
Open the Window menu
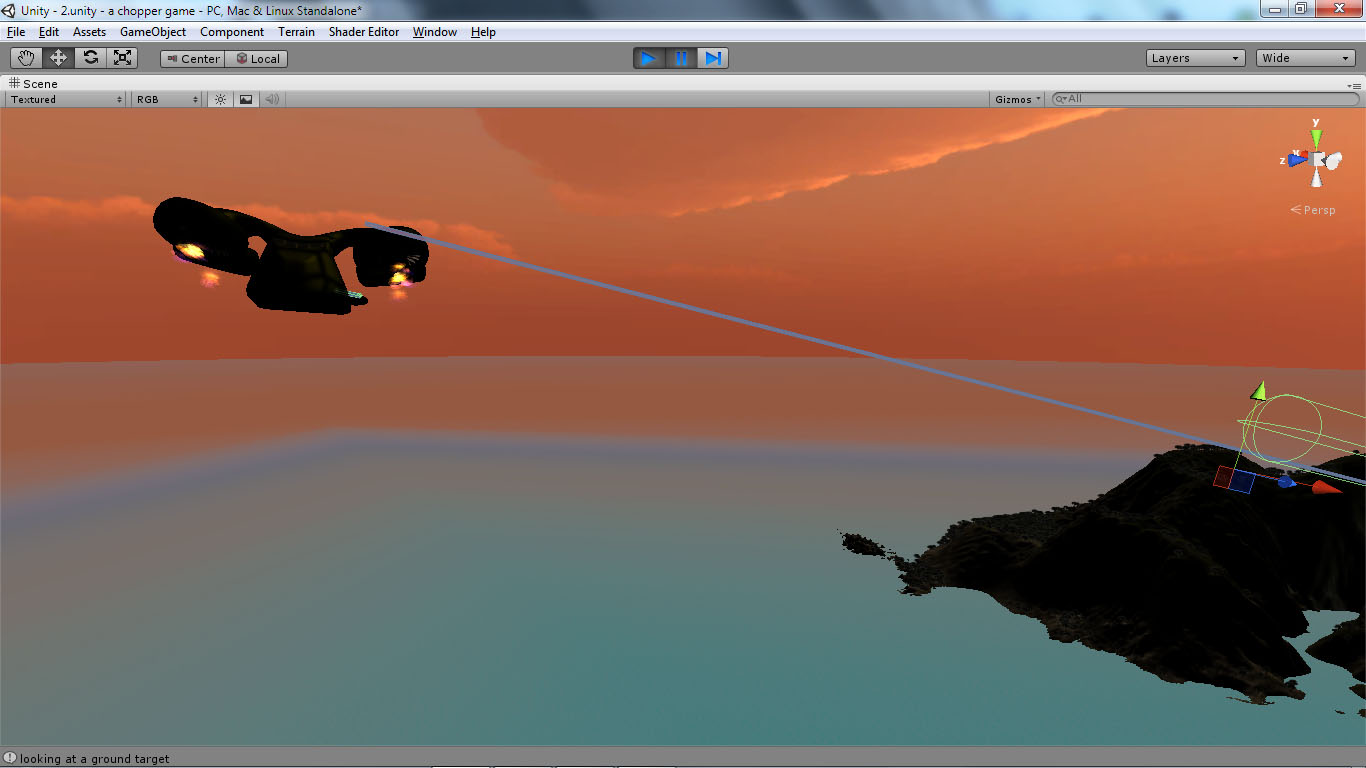point(435,32)
